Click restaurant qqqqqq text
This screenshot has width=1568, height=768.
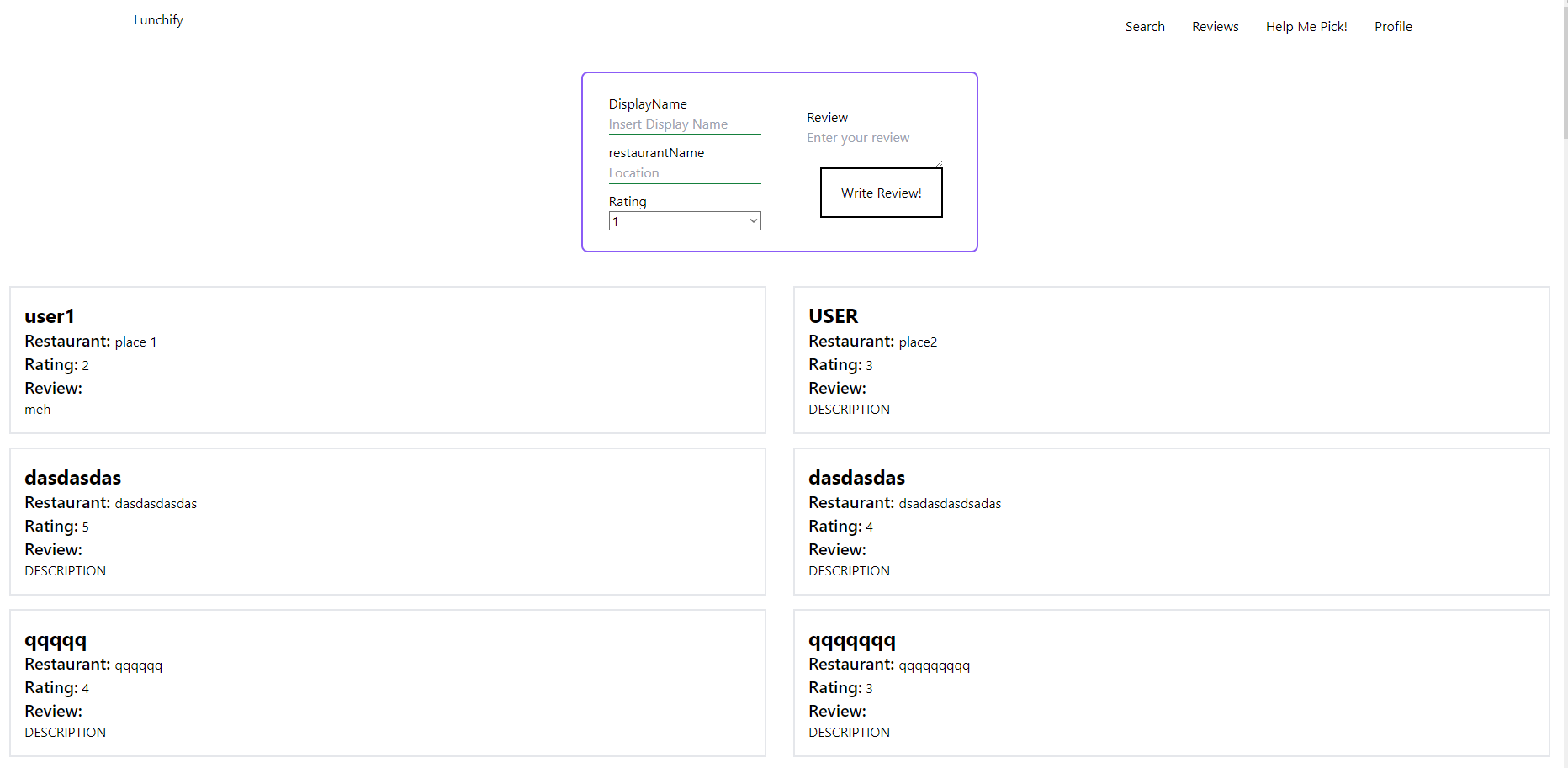click(x=139, y=665)
